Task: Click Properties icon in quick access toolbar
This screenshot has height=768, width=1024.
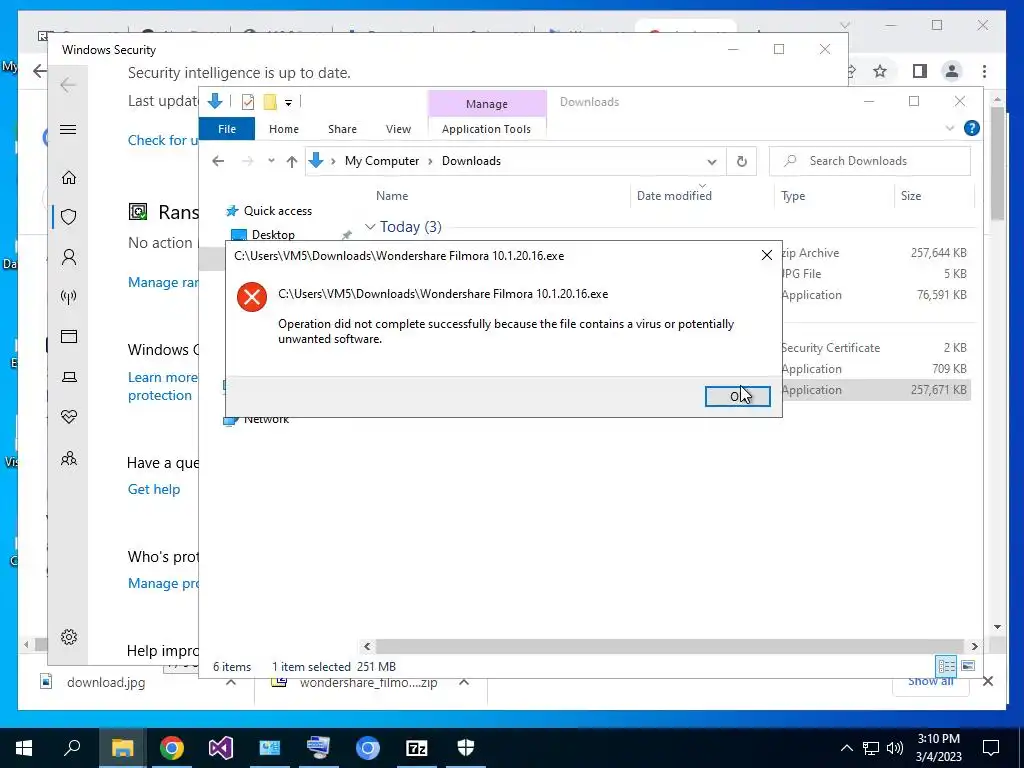Action: pos(248,102)
